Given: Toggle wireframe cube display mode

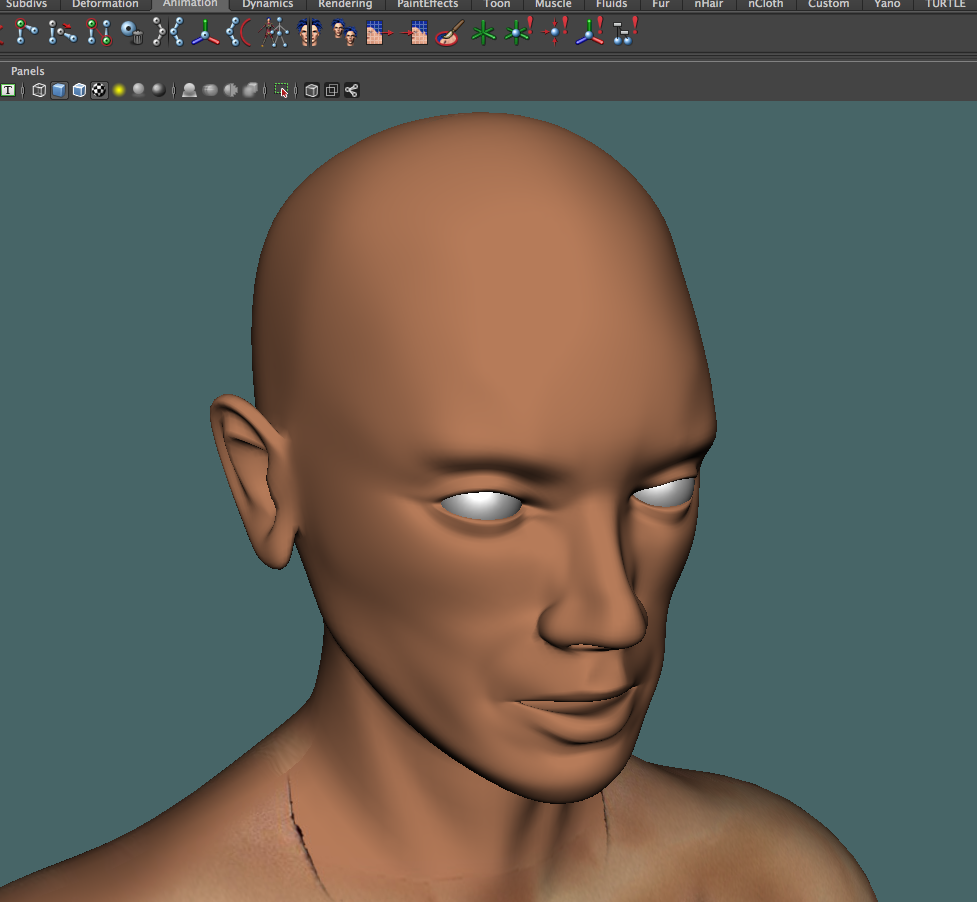Looking at the screenshot, I should tap(39, 90).
